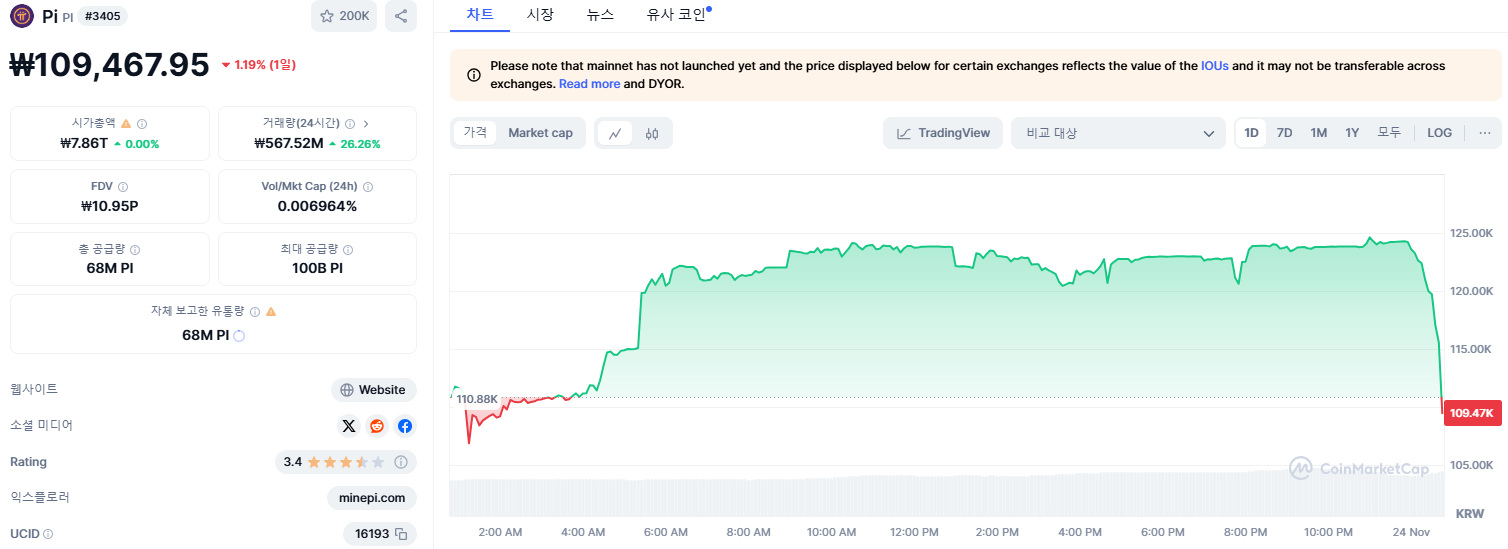Viewport: 1508px width, 549px height.
Task: Copy the UCID 16193 with copy icon
Action: tap(401, 534)
